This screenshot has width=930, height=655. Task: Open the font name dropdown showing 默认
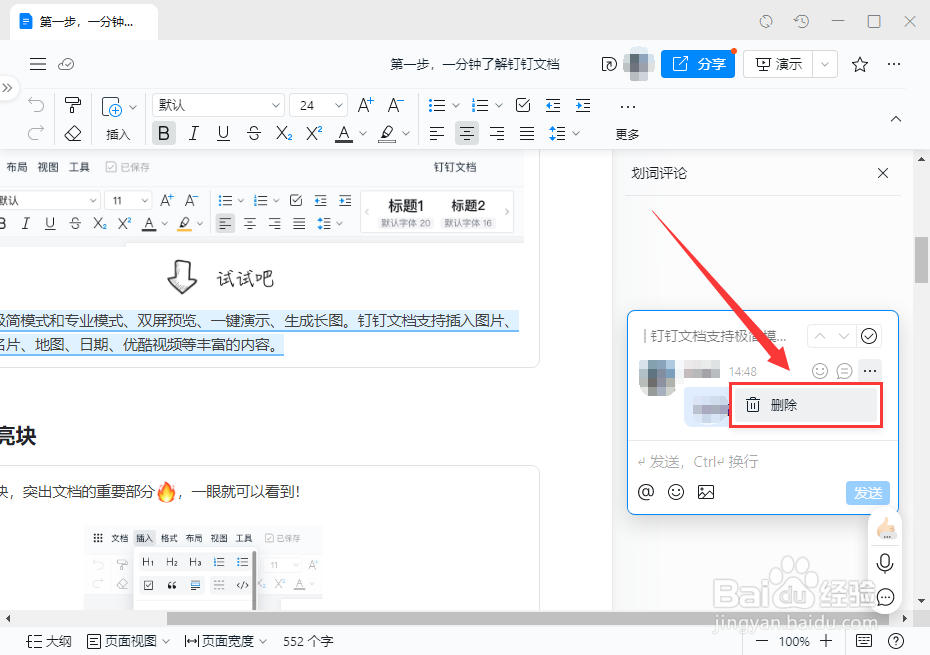(218, 106)
